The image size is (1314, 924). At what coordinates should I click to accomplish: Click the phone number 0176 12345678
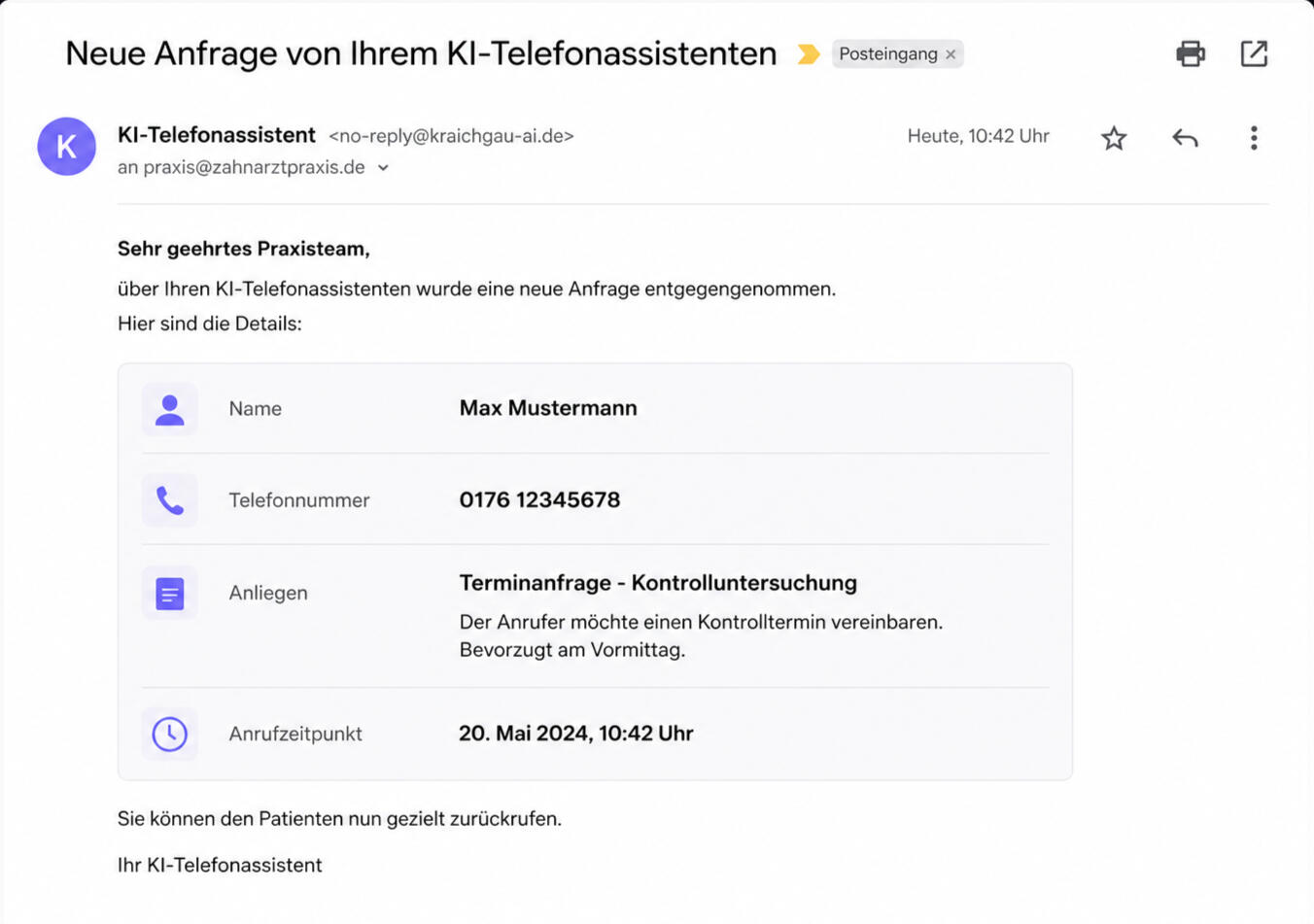[x=539, y=499]
